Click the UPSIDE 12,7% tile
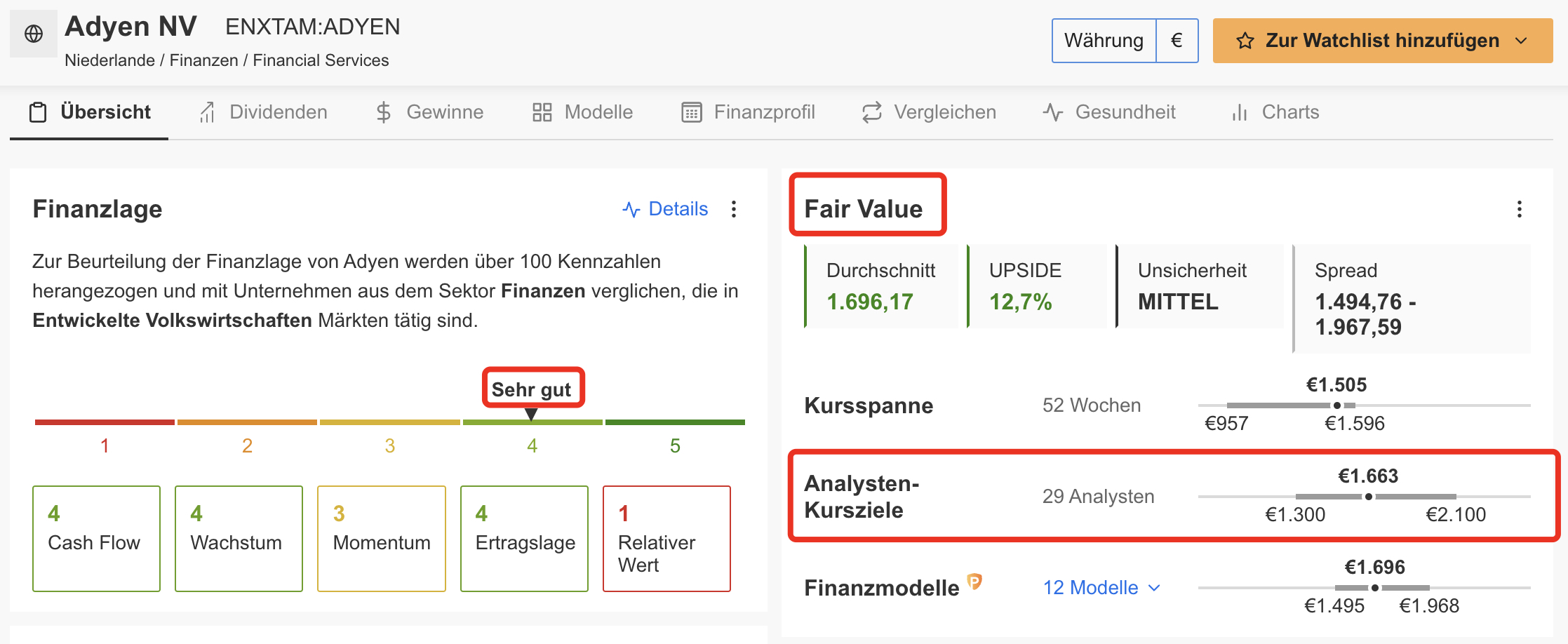Screen dimensions: 1568x644 [x=1037, y=286]
